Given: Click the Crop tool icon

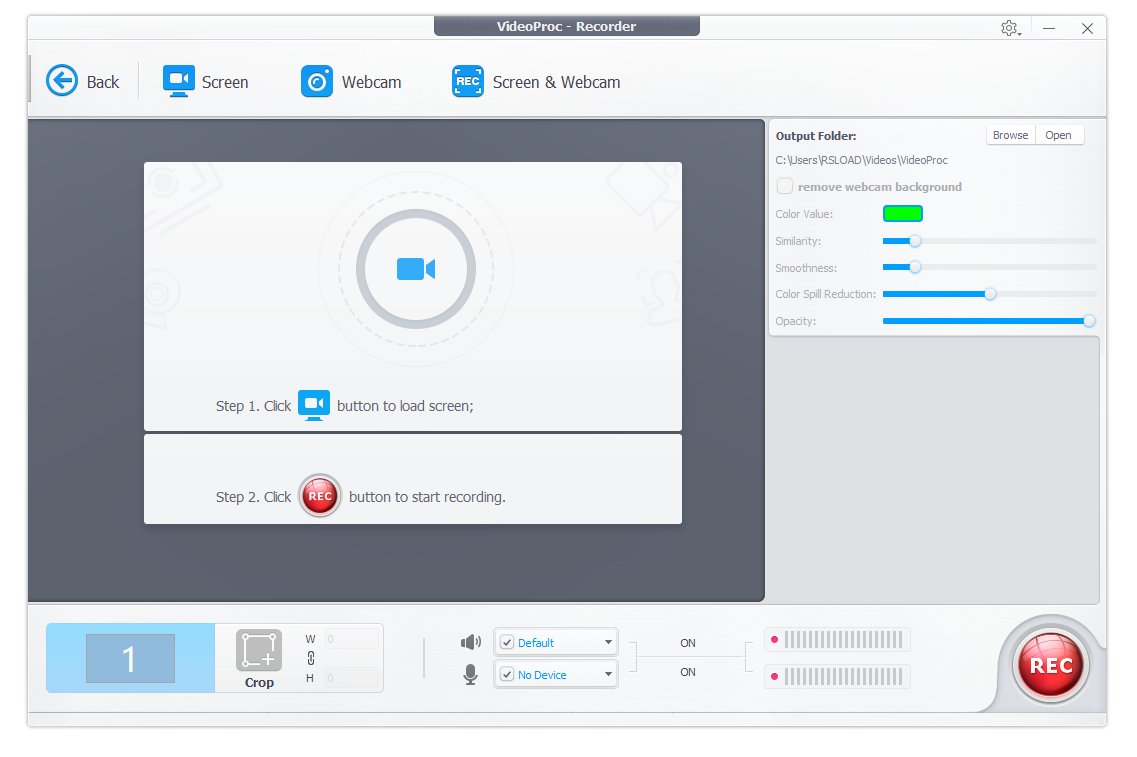Looking at the screenshot, I should point(259,650).
